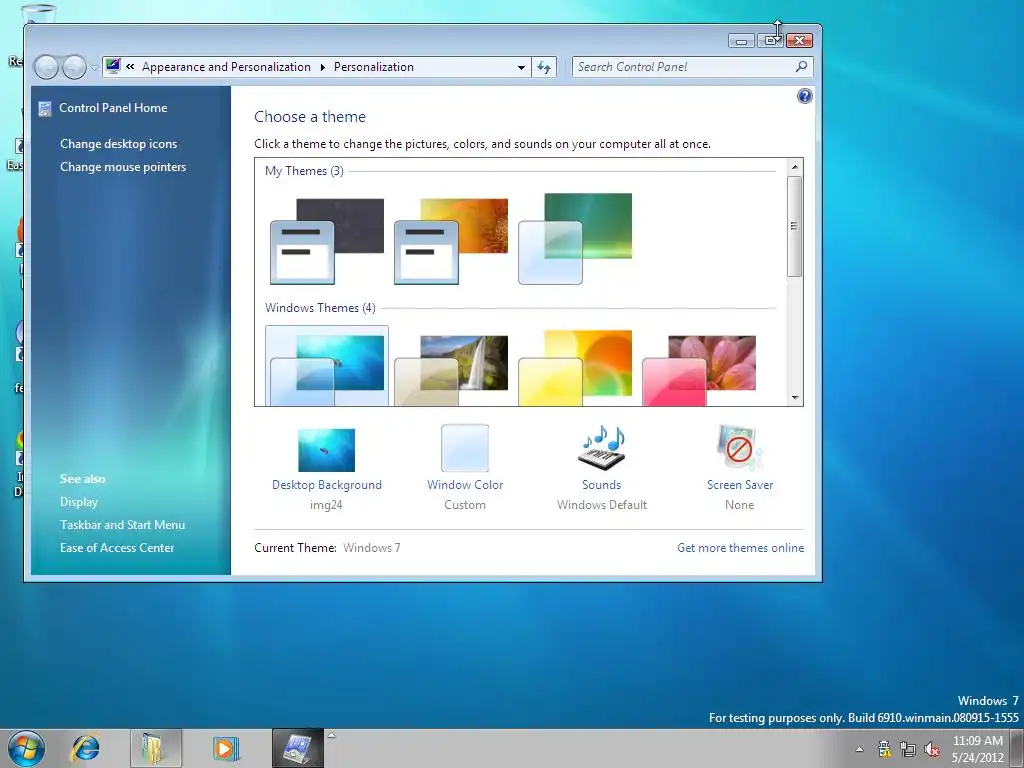1024x768 pixels.
Task: Select the yellow-orange abstract theme
Action: [x=575, y=368]
